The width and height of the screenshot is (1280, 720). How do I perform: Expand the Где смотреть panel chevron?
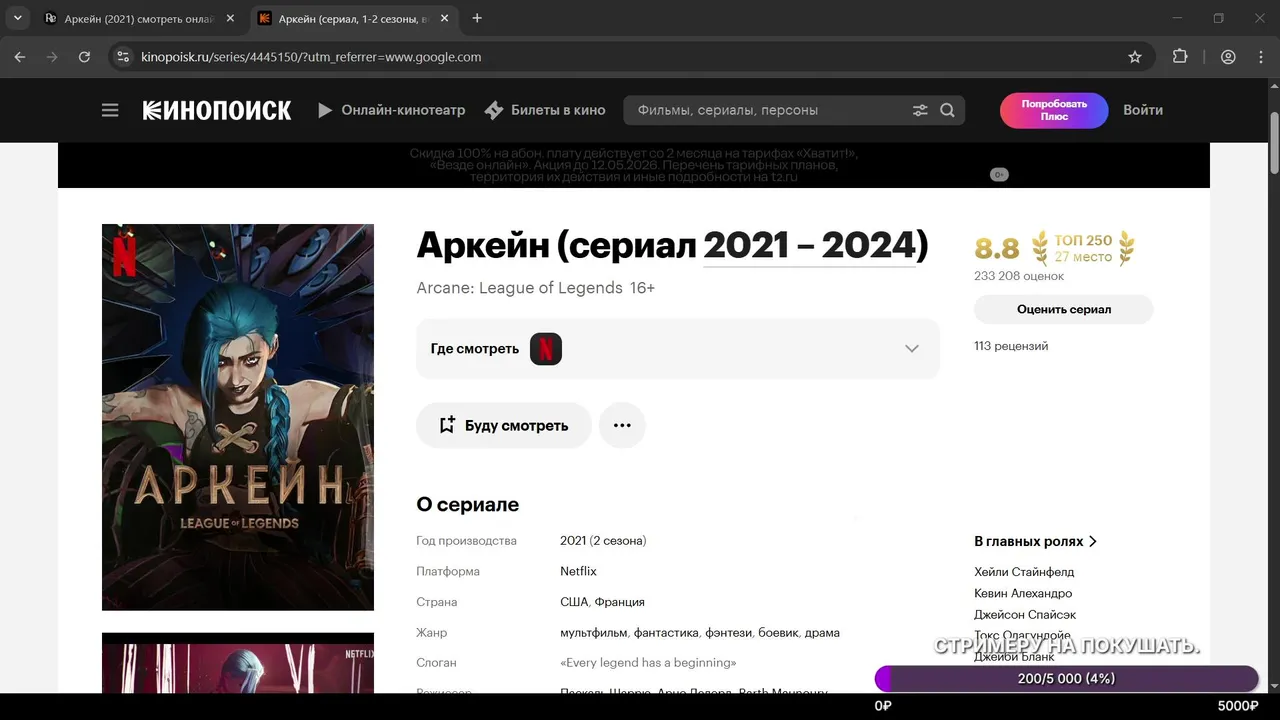pos(911,349)
